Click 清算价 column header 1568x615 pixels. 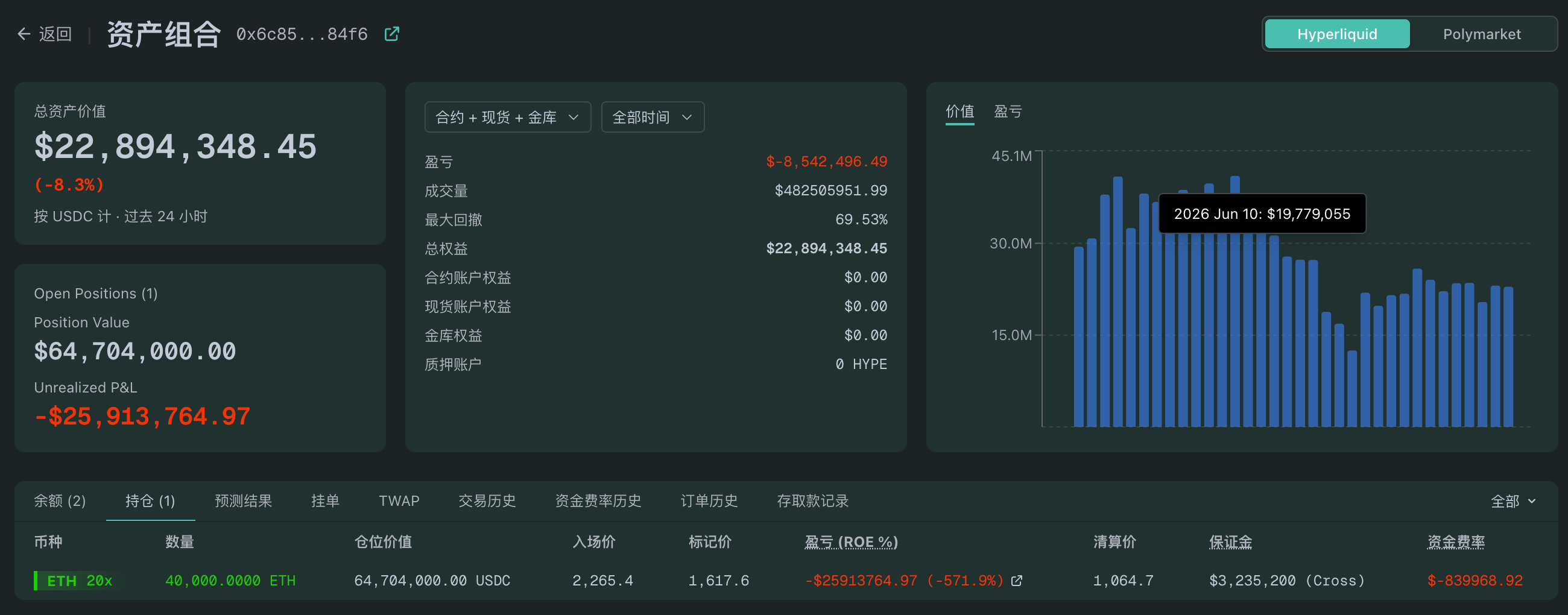coord(1114,542)
